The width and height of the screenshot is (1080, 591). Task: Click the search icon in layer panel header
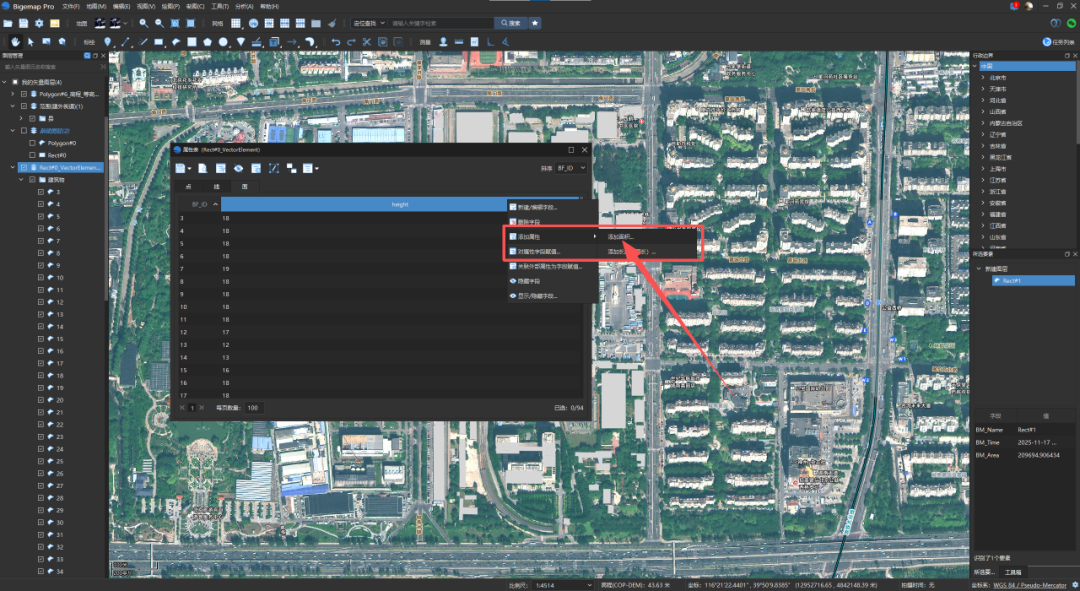click(x=87, y=56)
